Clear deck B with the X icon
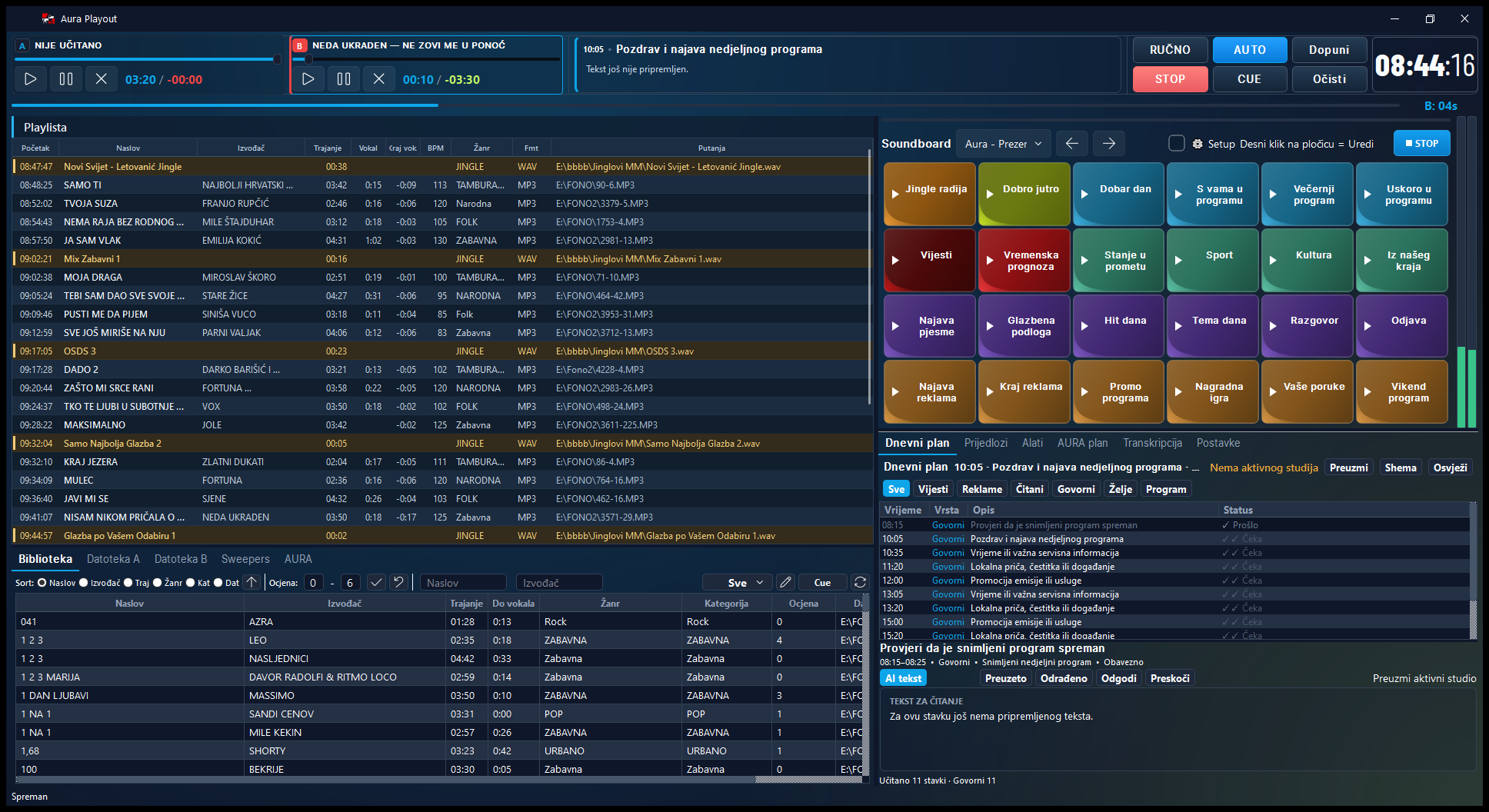 pyautogui.click(x=379, y=78)
